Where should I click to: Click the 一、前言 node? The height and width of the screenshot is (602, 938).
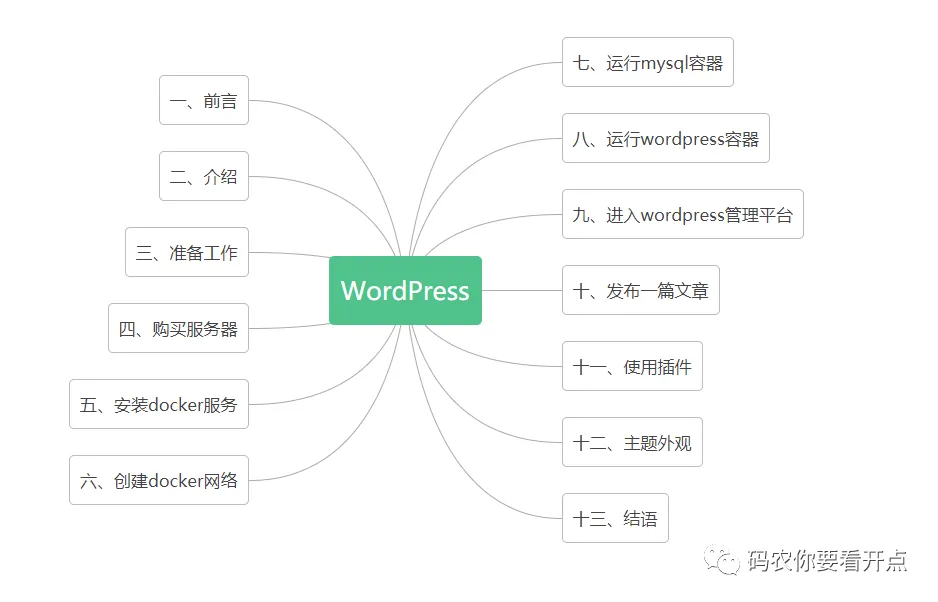pyautogui.click(x=203, y=100)
